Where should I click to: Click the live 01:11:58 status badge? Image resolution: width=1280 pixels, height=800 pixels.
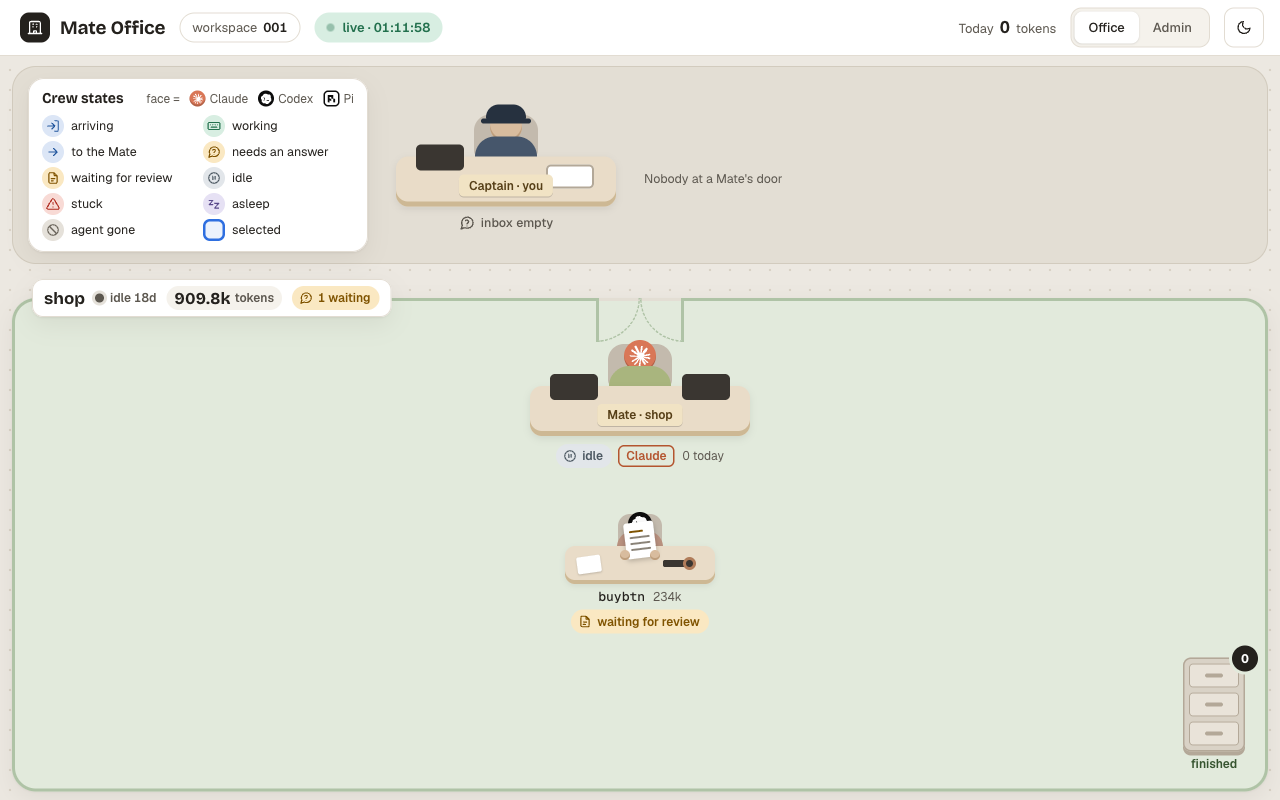378,27
